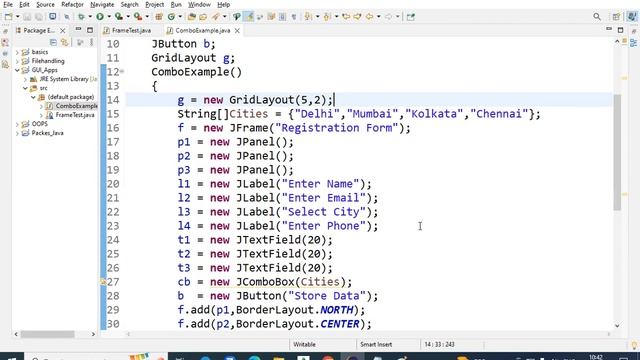The height and width of the screenshot is (360, 640).
Task: Click the Save toolbar icon
Action: [27, 17]
